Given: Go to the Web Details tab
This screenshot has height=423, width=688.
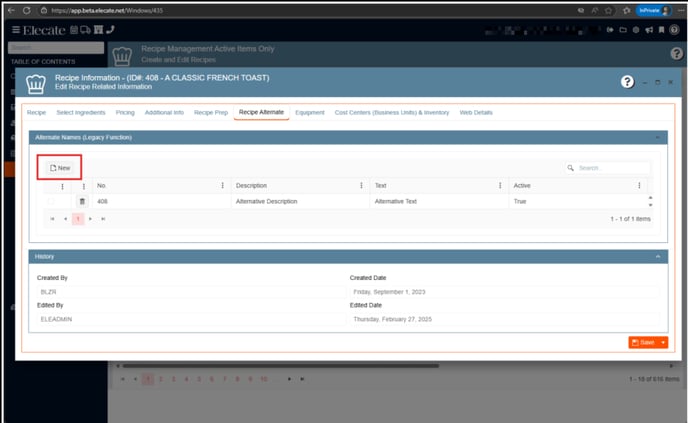Looking at the screenshot, I should pos(476,112).
